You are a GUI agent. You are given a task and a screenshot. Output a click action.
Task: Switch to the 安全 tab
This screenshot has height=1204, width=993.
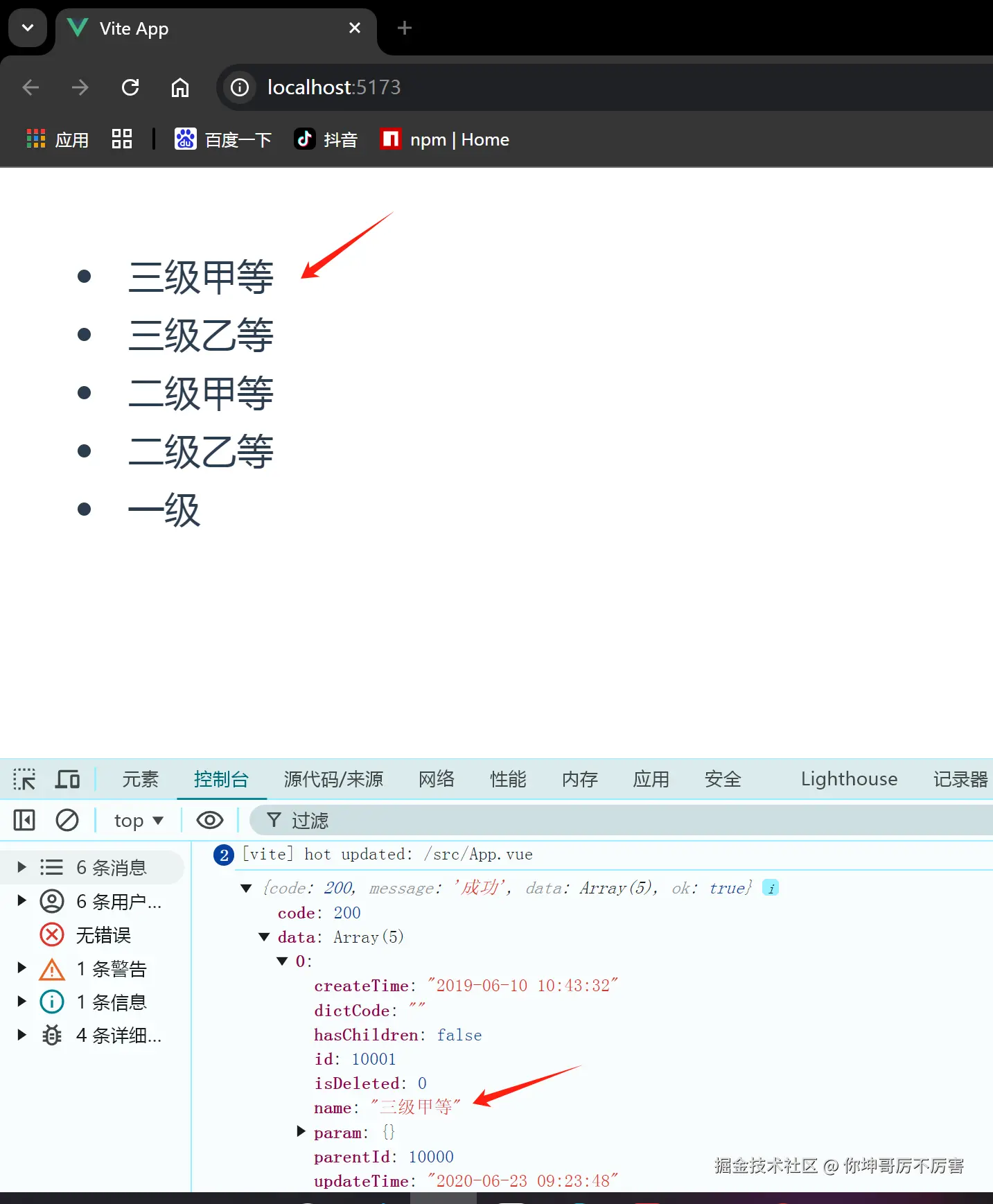[x=723, y=779]
